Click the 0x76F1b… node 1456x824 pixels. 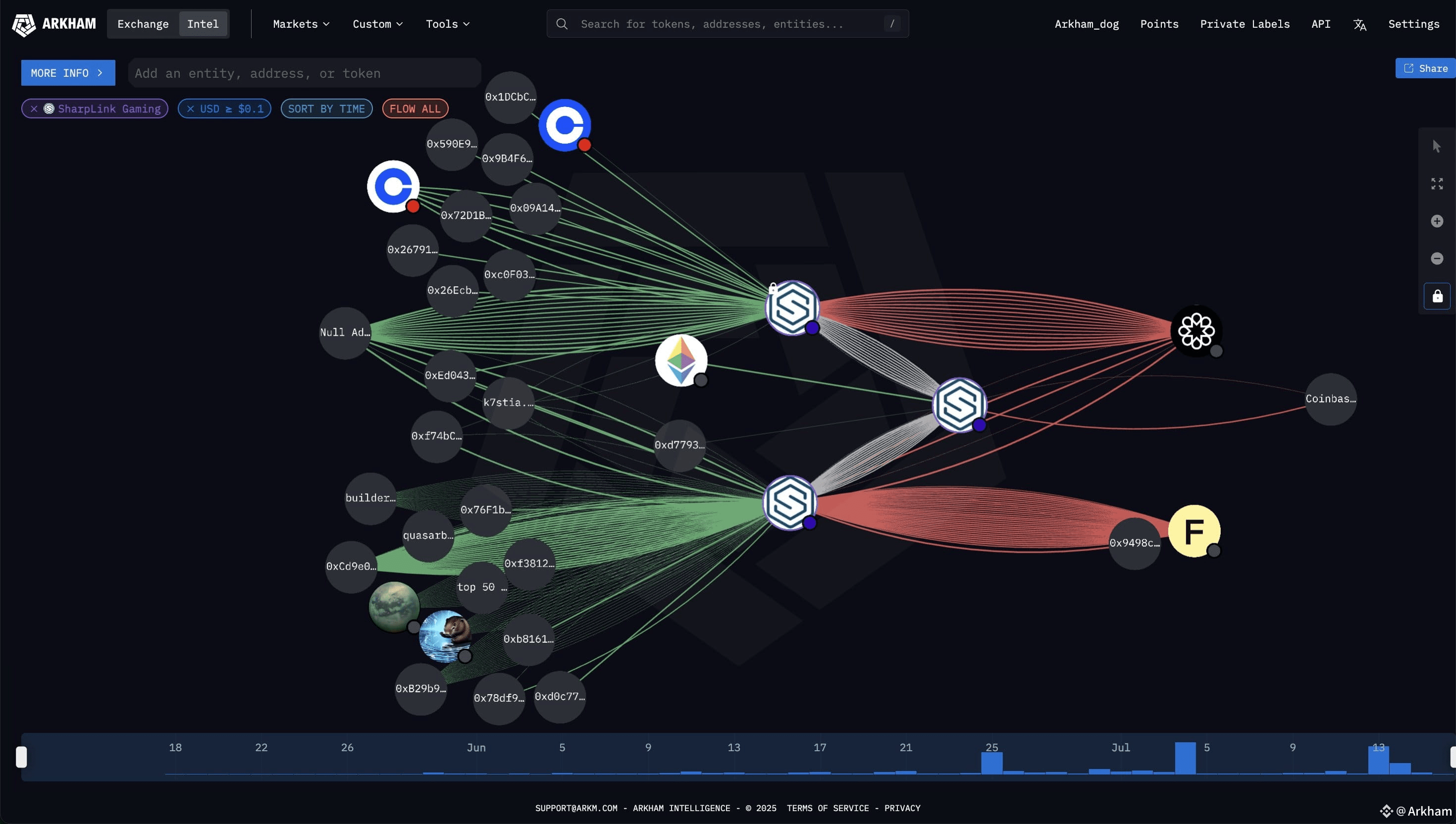485,511
